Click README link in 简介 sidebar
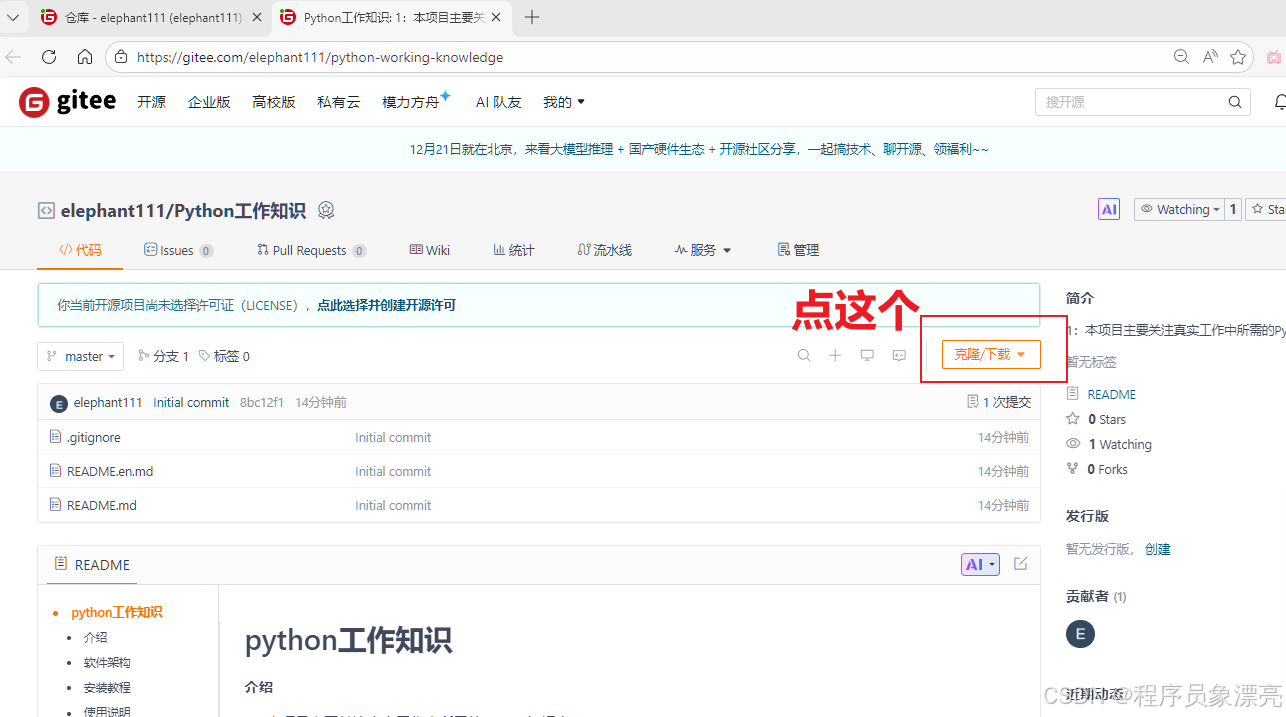This screenshot has width=1286, height=717. [x=1112, y=394]
